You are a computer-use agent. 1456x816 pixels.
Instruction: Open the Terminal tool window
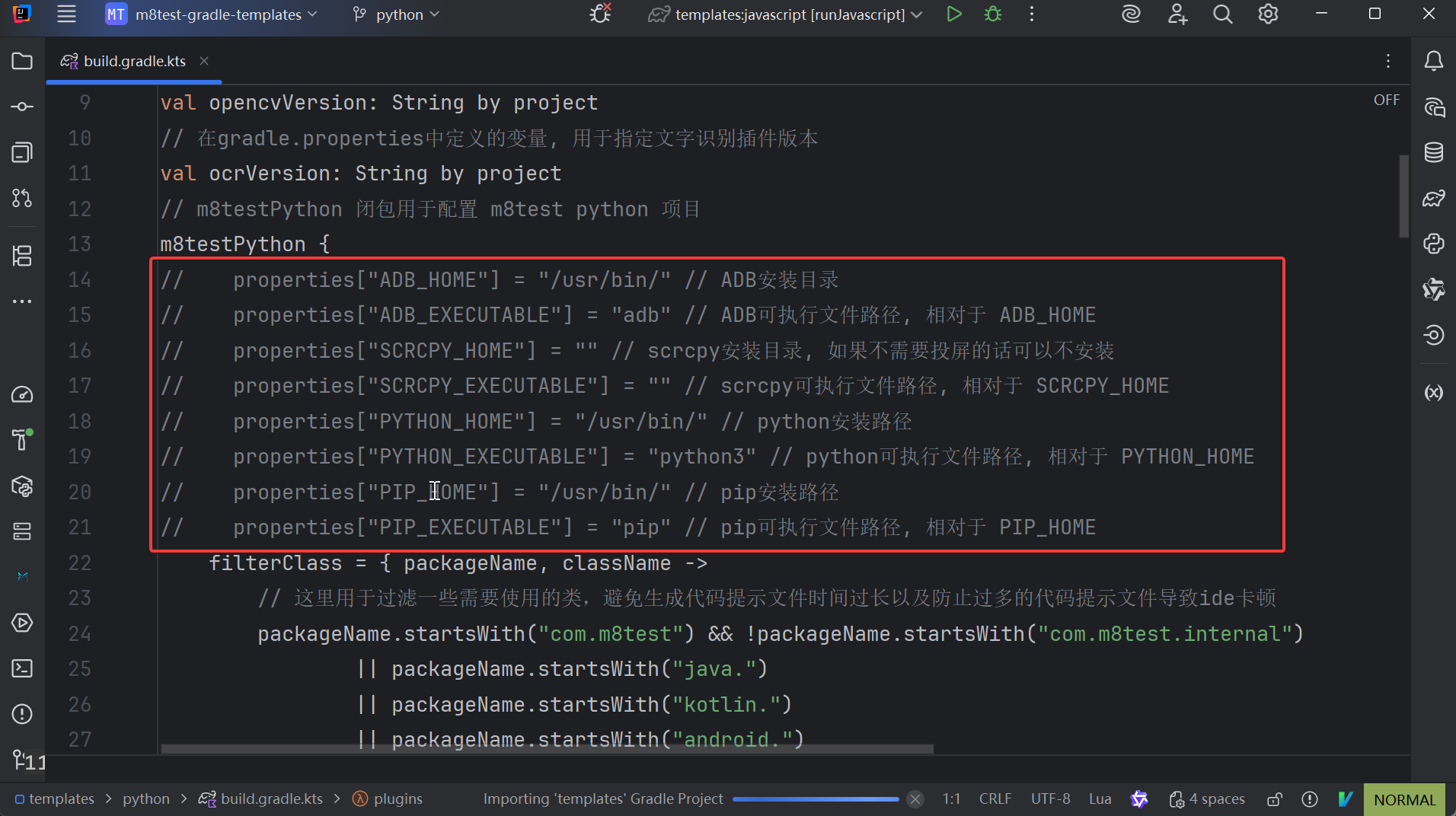22,668
